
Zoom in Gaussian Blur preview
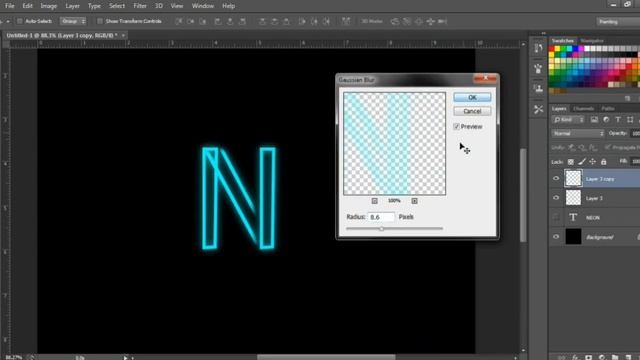click(414, 201)
